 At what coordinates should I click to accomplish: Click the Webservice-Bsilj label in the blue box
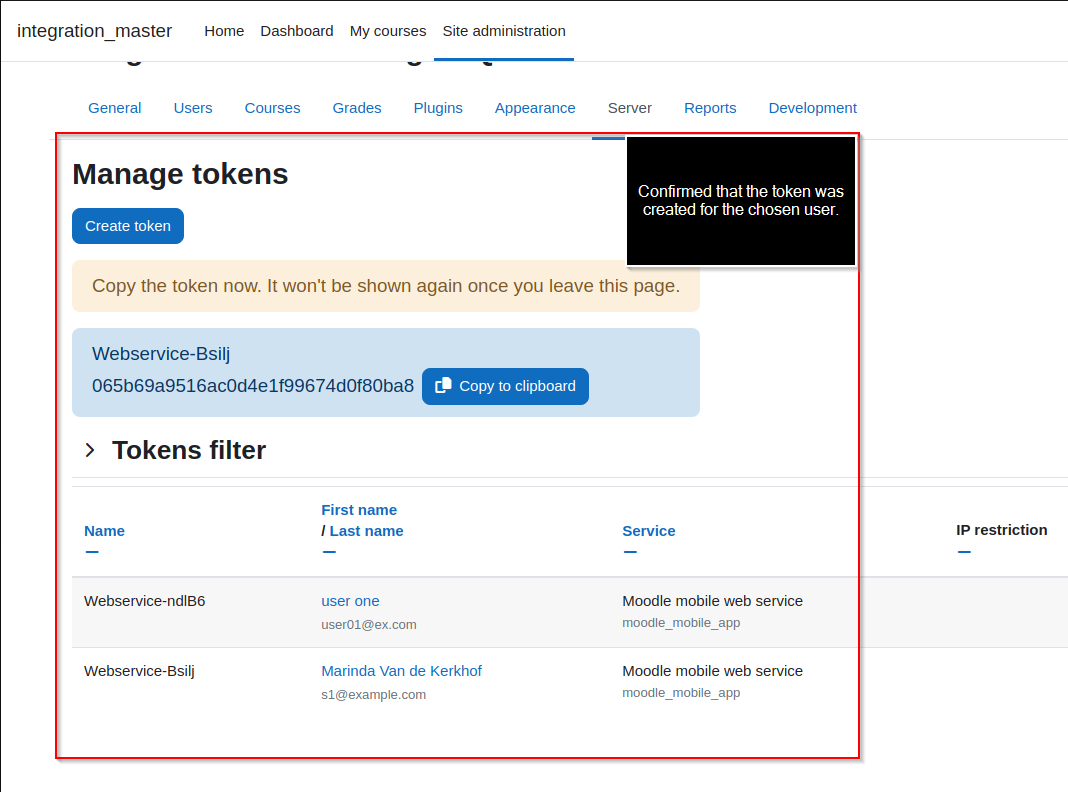pyautogui.click(x=161, y=354)
